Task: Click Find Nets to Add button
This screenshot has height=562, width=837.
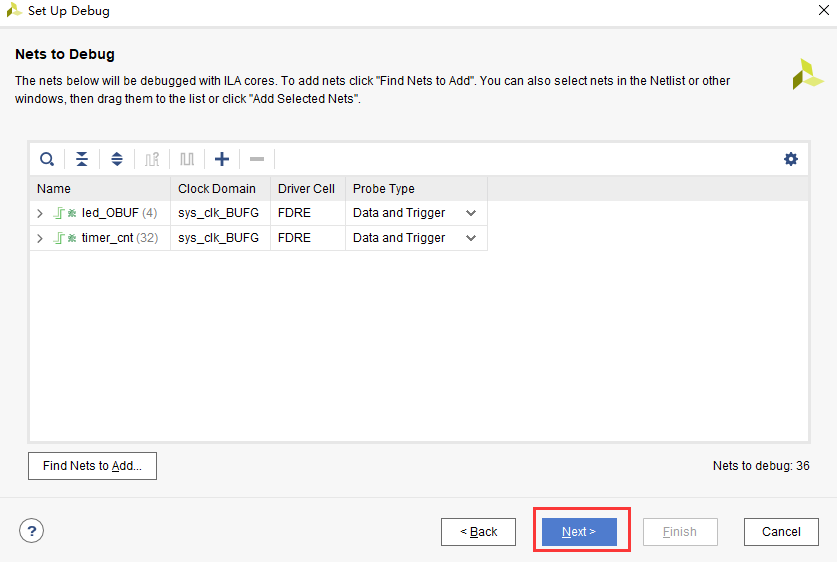Action: pos(92,466)
